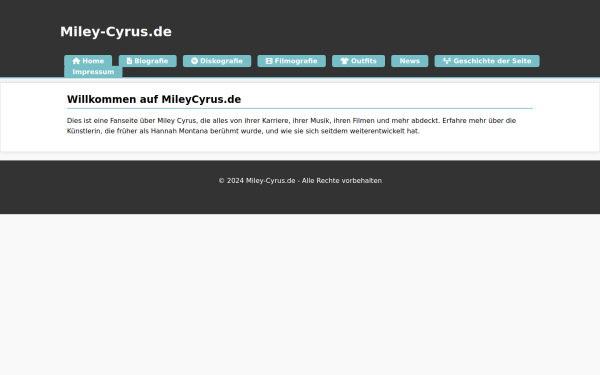Switch to the Filmografie page
Image resolution: width=600 pixels, height=375 pixels.
coord(292,61)
